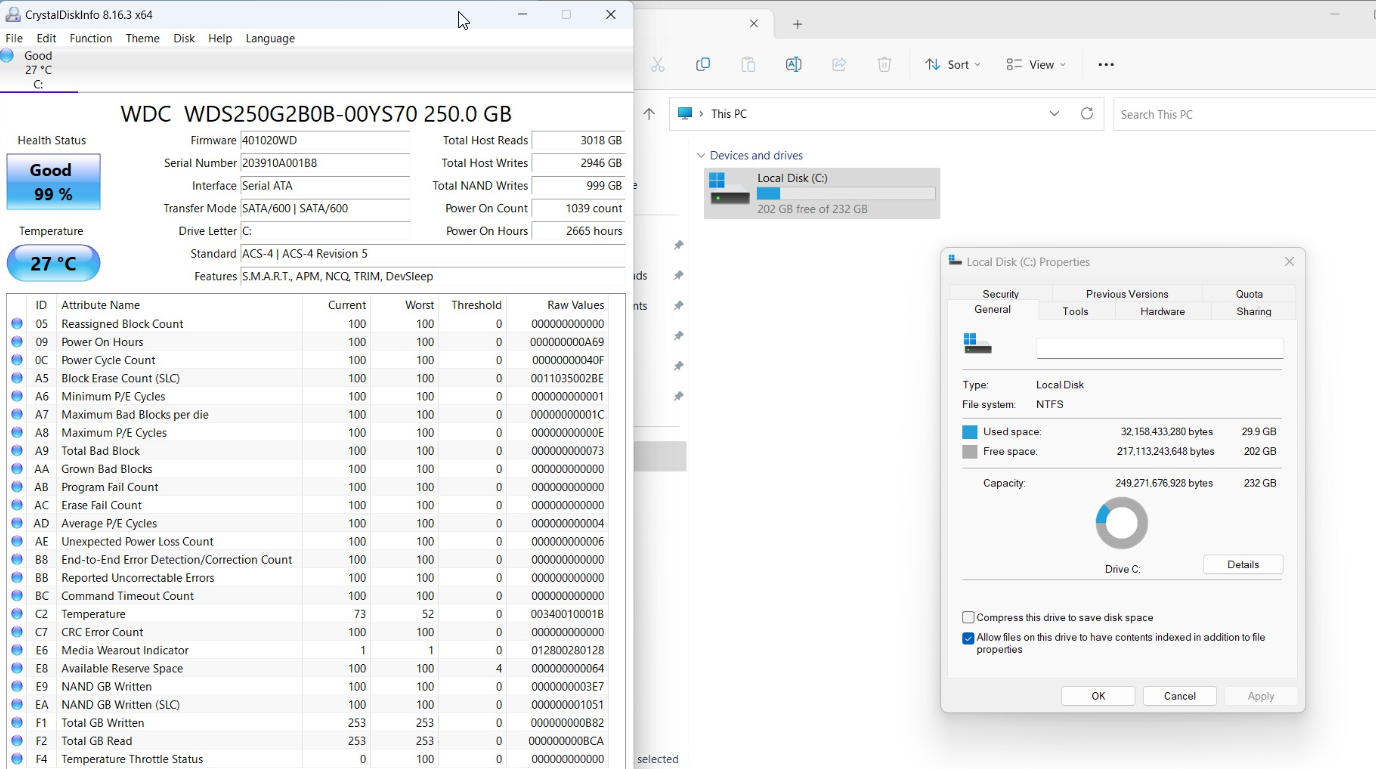Open the Theme menu
This screenshot has width=1376, height=769.
[143, 38]
